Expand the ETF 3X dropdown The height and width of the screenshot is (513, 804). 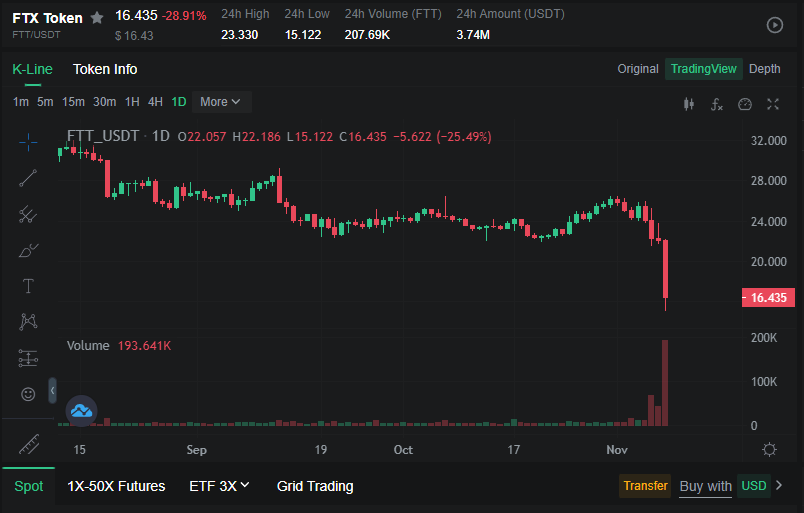219,486
